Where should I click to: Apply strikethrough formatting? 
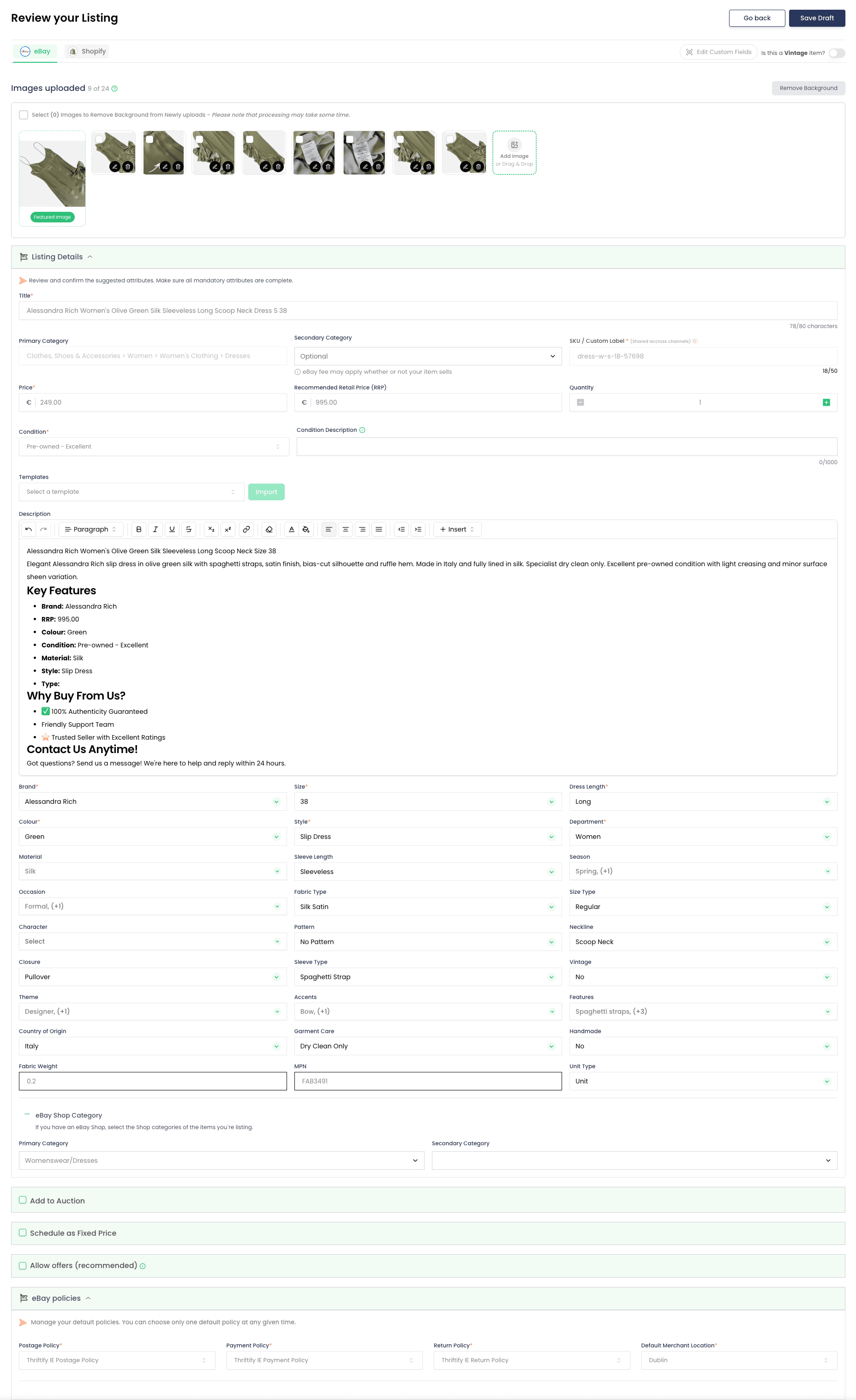(x=189, y=529)
